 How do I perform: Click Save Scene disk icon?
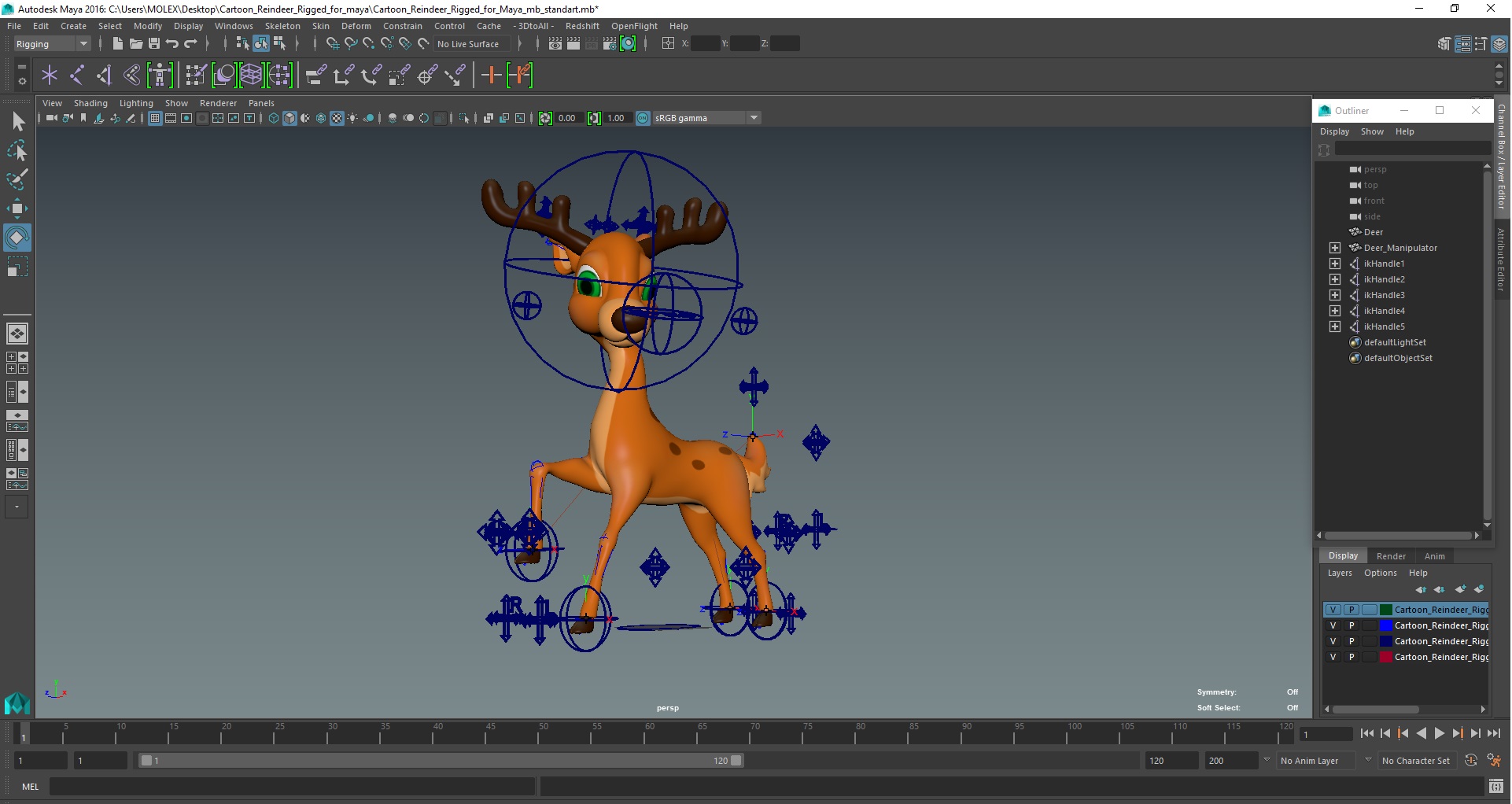tap(154, 44)
